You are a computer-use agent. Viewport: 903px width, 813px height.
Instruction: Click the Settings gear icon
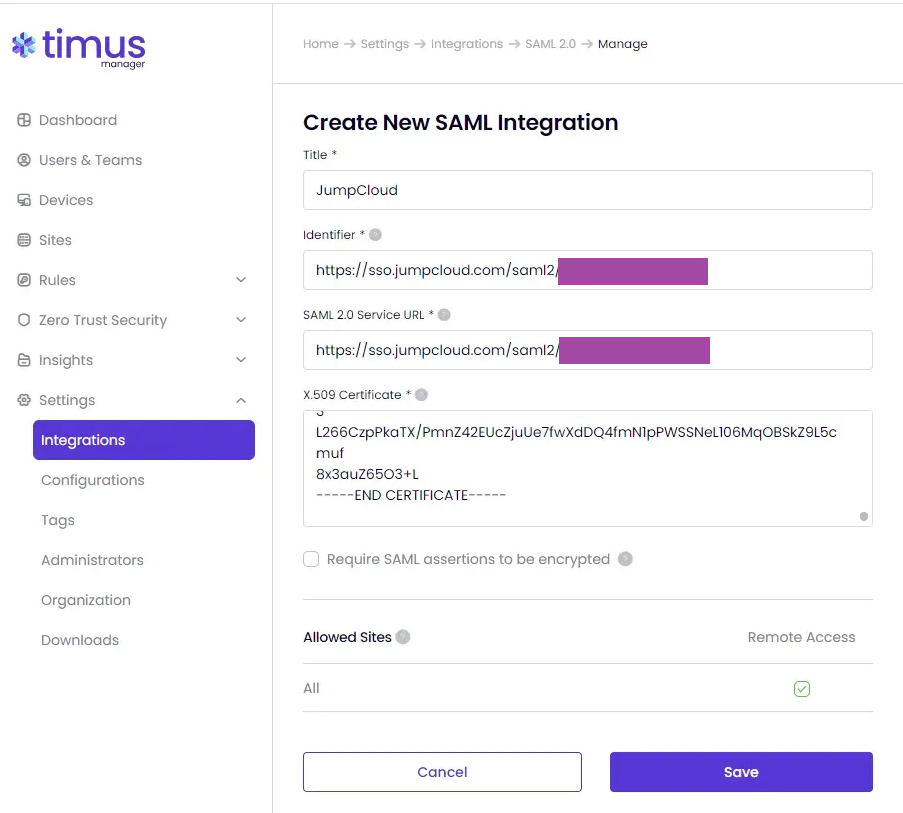(24, 400)
